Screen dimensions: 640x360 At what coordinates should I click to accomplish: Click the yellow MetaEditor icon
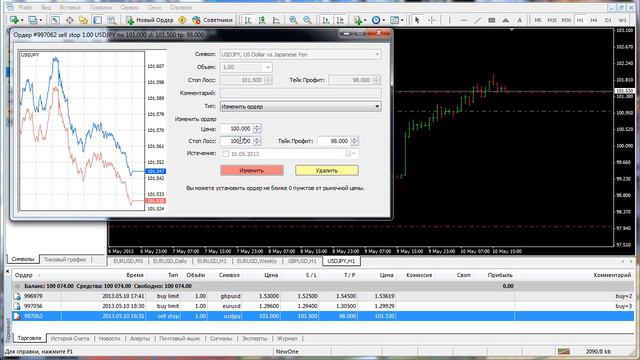[x=182, y=20]
